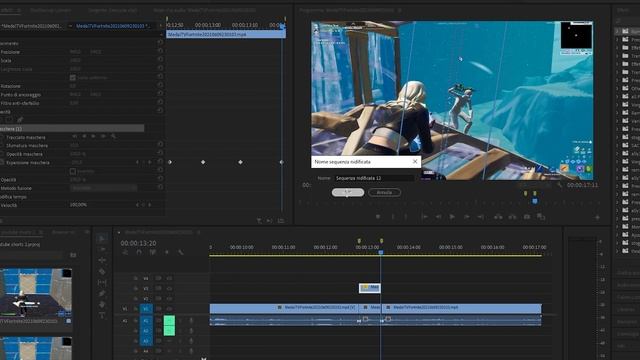Toggle sync lock on track V1
Screen dimensions: 640x360
click(158, 309)
